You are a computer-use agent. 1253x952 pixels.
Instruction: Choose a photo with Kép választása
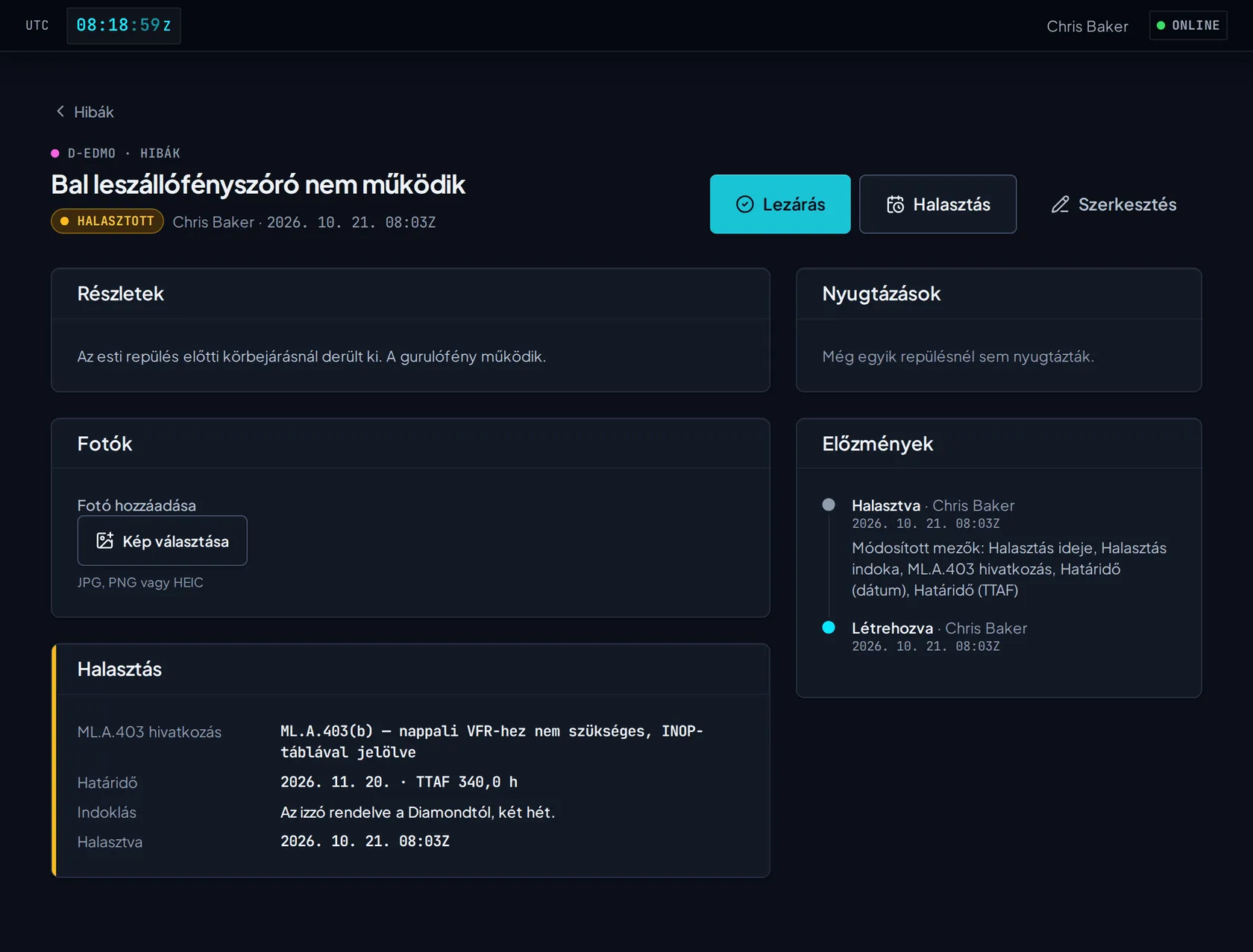pos(162,540)
